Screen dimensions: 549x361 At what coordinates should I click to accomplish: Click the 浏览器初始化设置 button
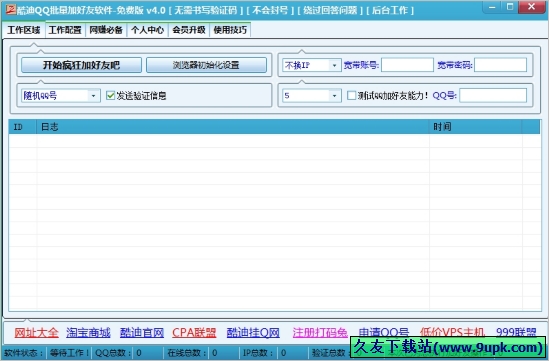coord(206,65)
